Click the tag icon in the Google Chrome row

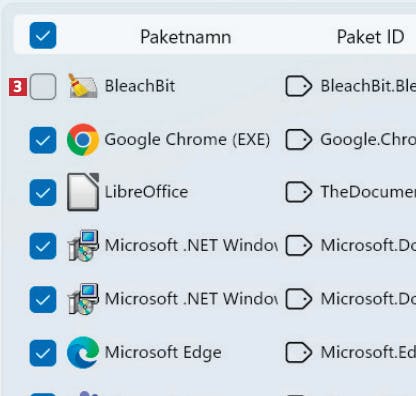[x=299, y=139]
